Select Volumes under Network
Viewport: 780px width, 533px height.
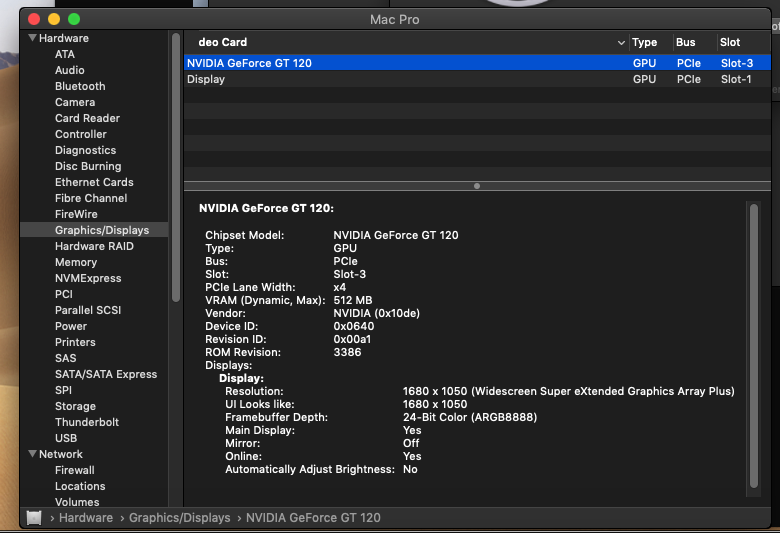pyautogui.click(x=77, y=502)
